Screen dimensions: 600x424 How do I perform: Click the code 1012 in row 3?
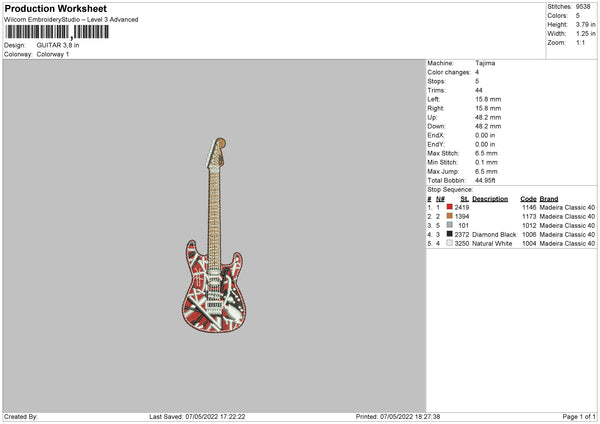529,226
